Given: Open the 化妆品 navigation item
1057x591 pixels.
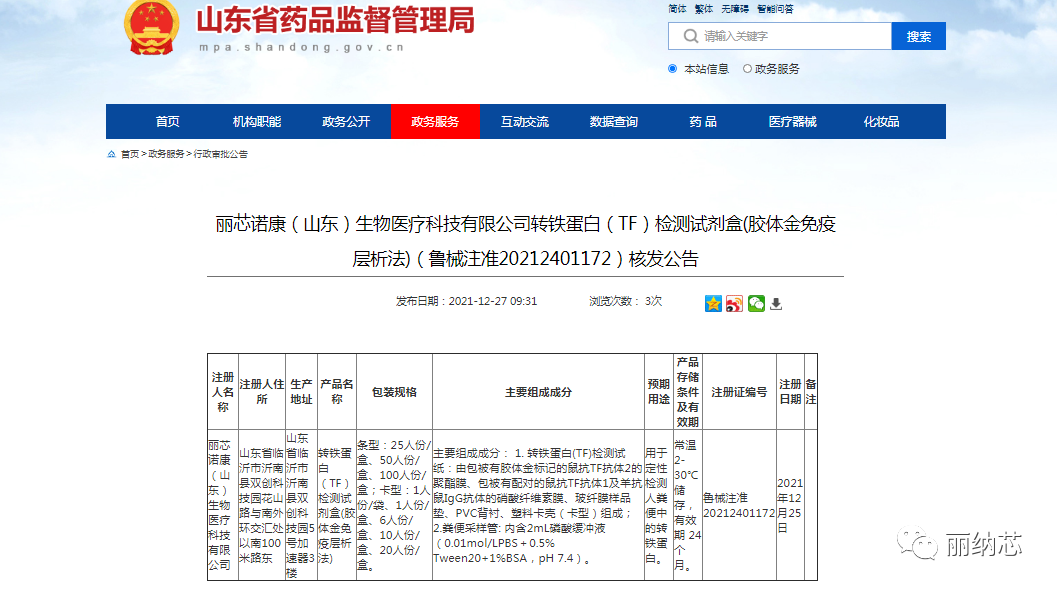Looking at the screenshot, I should tap(881, 122).
